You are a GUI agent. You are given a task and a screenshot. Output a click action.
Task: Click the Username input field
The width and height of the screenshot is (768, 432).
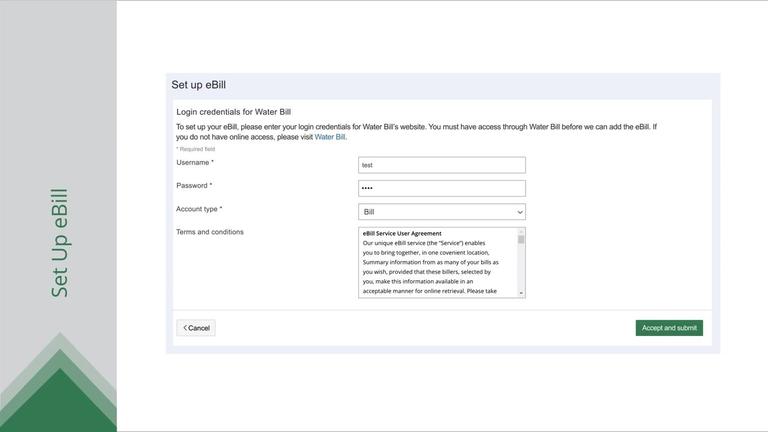(442, 165)
